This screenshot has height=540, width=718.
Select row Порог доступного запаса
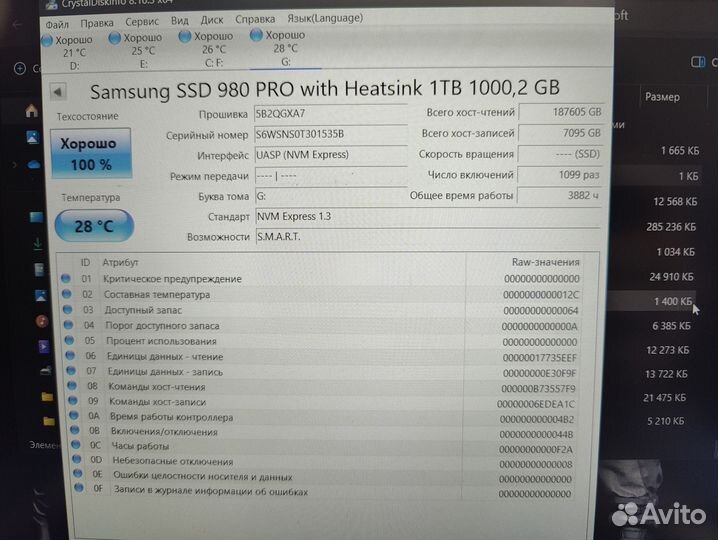(x=321, y=326)
